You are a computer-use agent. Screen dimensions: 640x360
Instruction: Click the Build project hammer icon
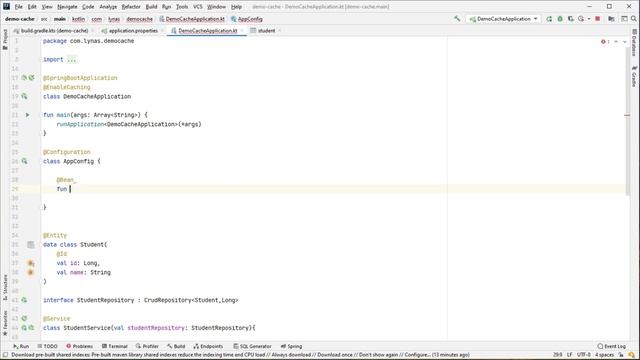457,19
